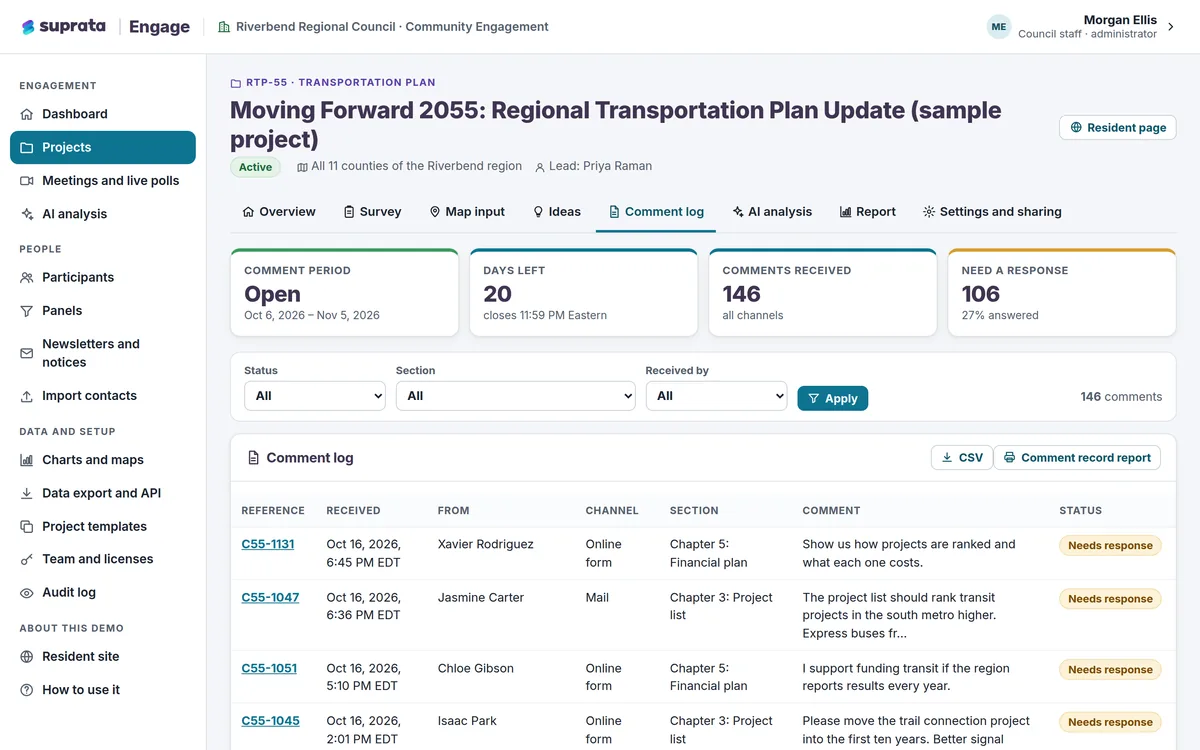View the Audit log
Image resolution: width=1200 pixels, height=750 pixels.
tap(103, 592)
